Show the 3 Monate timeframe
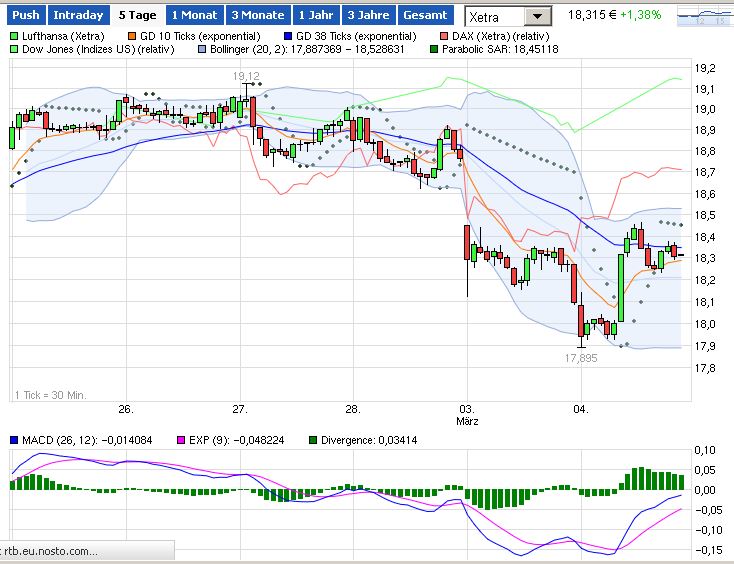The width and height of the screenshot is (734, 564). coord(258,15)
